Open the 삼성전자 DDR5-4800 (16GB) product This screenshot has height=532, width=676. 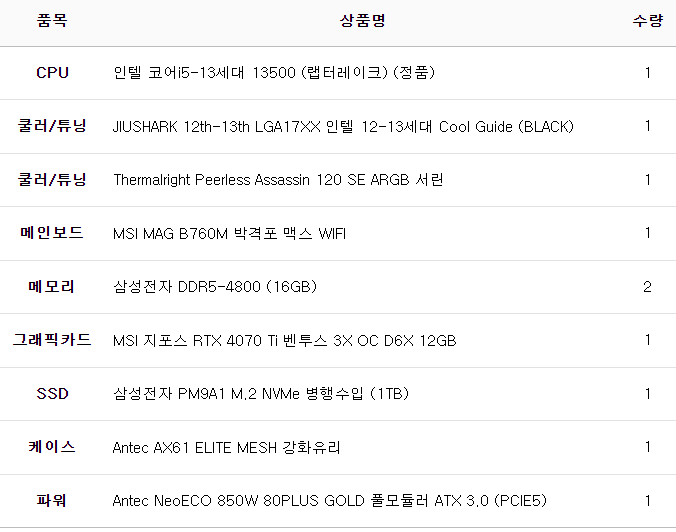coord(215,287)
